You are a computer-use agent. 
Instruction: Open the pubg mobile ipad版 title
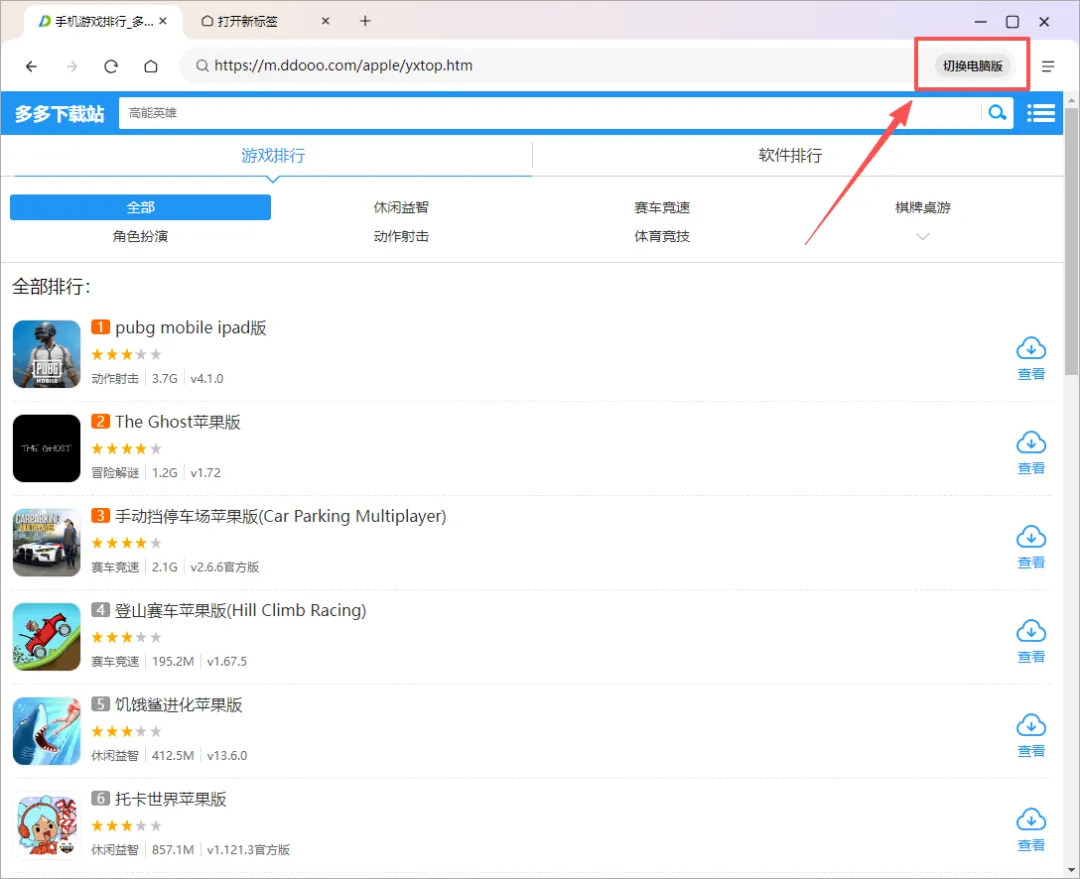tap(191, 327)
